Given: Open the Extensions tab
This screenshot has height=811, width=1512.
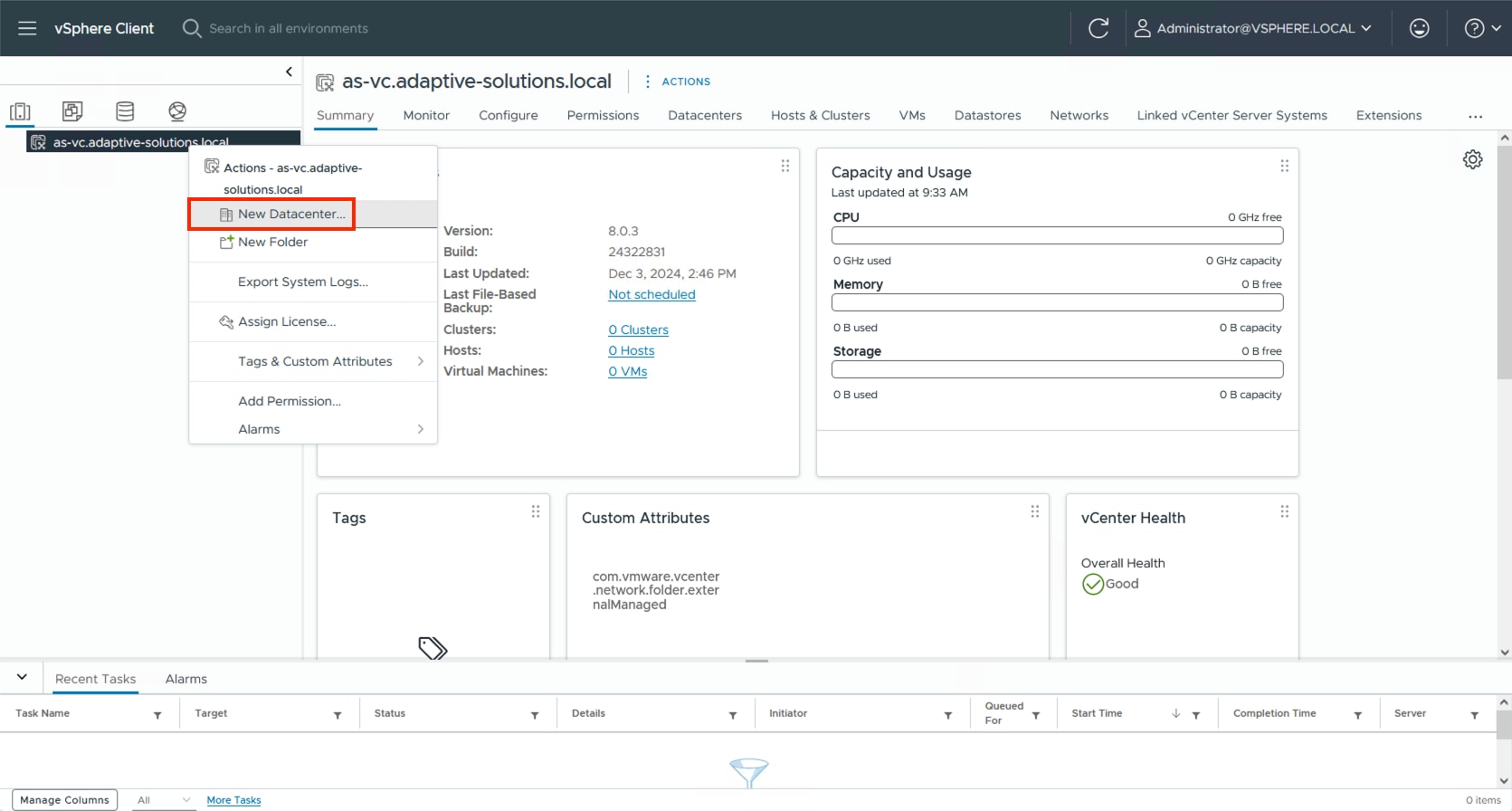Looking at the screenshot, I should click(x=1389, y=115).
